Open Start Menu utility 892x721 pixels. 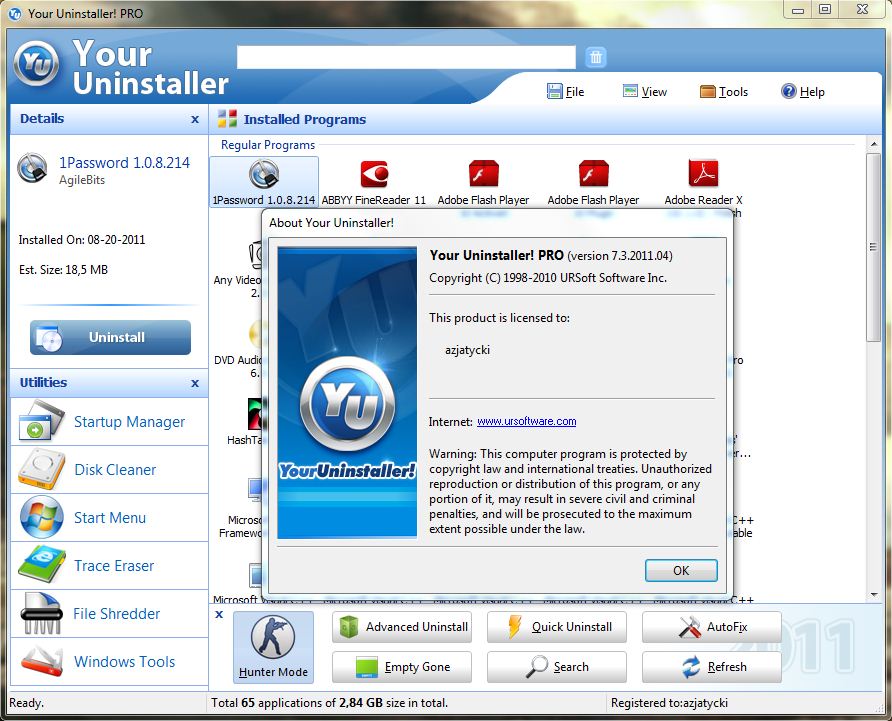[109, 518]
